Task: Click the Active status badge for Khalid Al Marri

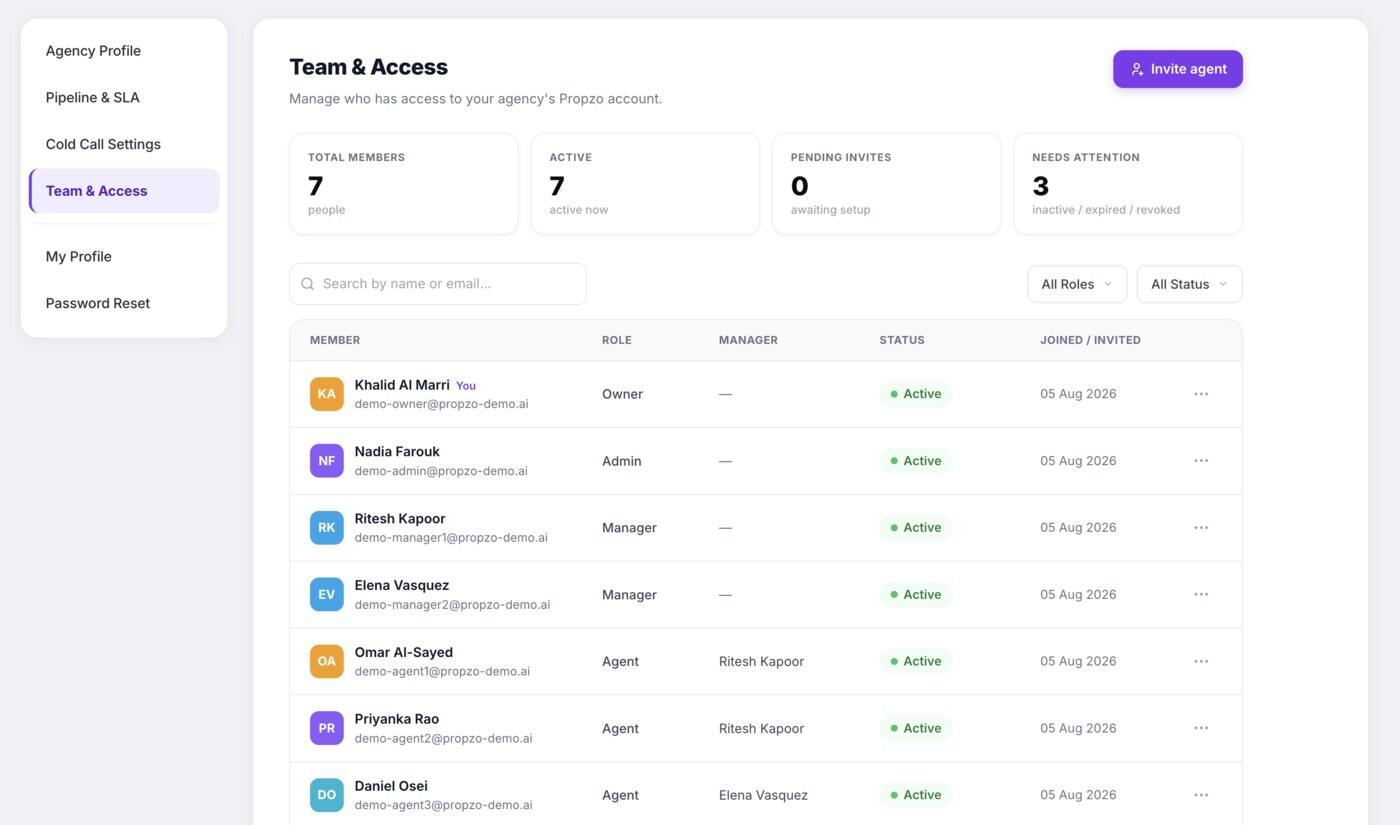Action: click(915, 394)
